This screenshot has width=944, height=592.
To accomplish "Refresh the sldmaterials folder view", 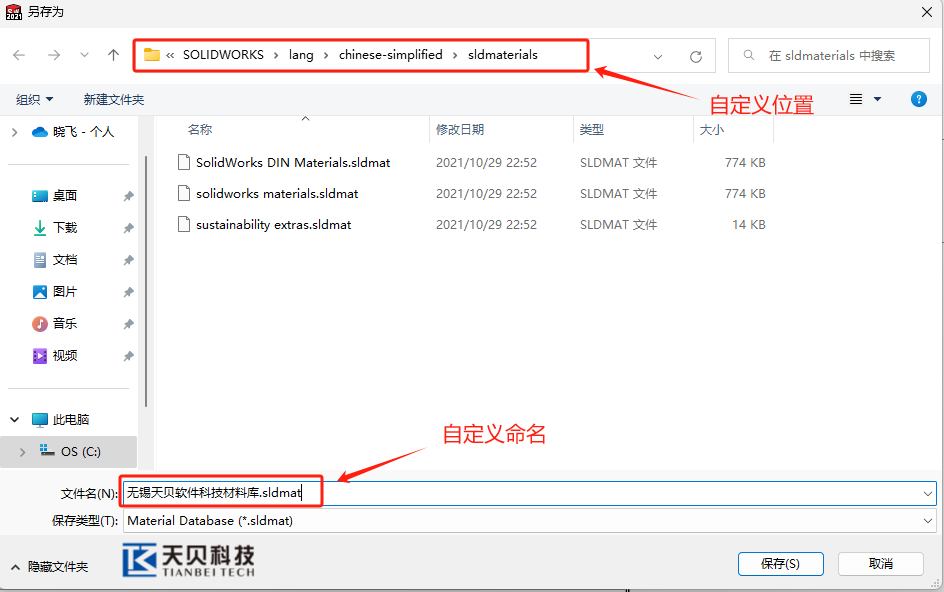I will [x=696, y=57].
